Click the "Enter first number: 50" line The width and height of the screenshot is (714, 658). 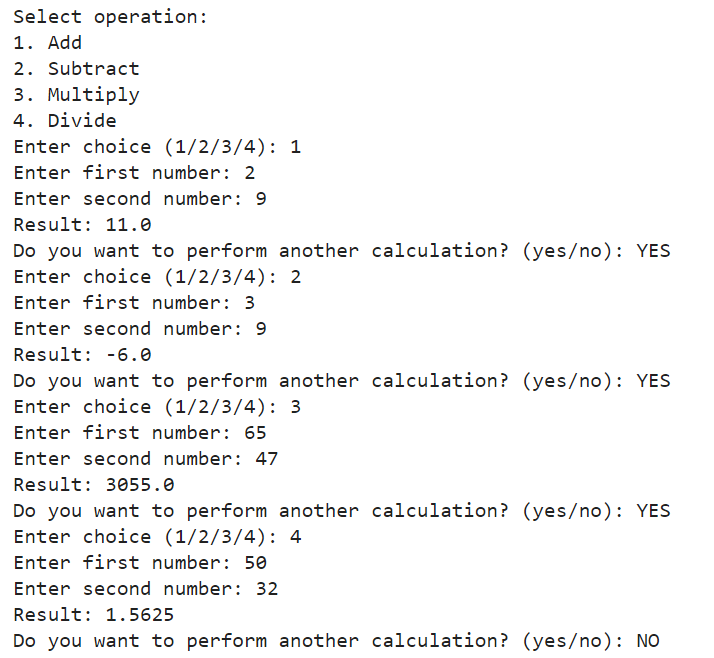point(140,563)
